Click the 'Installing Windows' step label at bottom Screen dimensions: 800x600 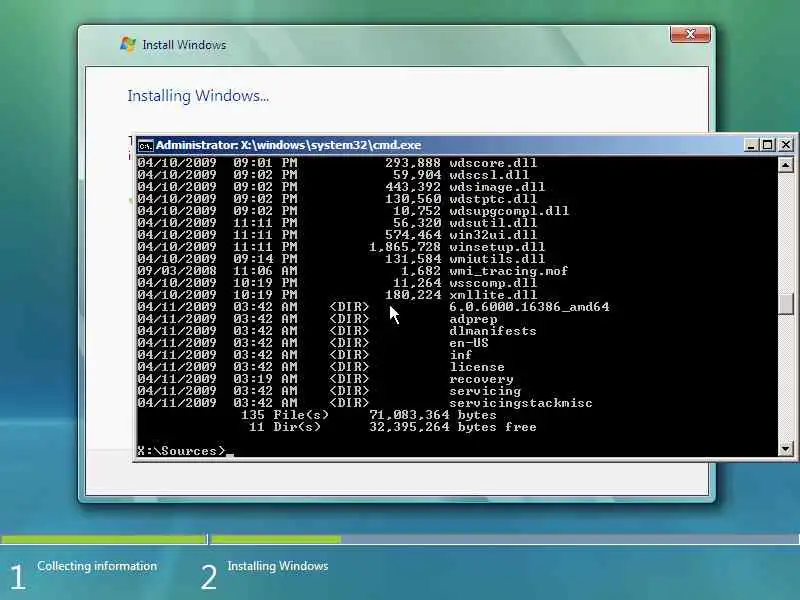[x=278, y=566]
